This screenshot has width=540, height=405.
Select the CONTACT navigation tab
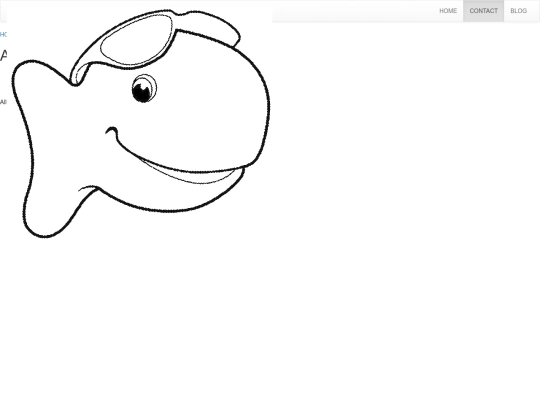click(484, 11)
